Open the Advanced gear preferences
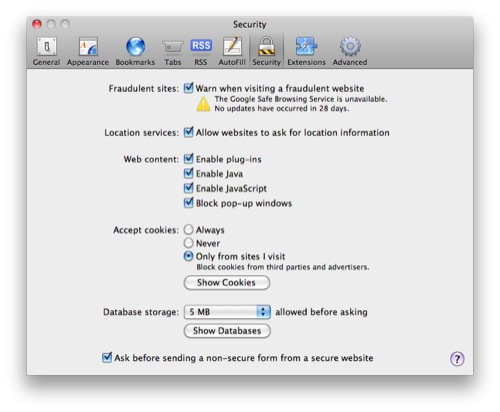Image resolution: width=500 pixels, height=412 pixels. point(350,51)
